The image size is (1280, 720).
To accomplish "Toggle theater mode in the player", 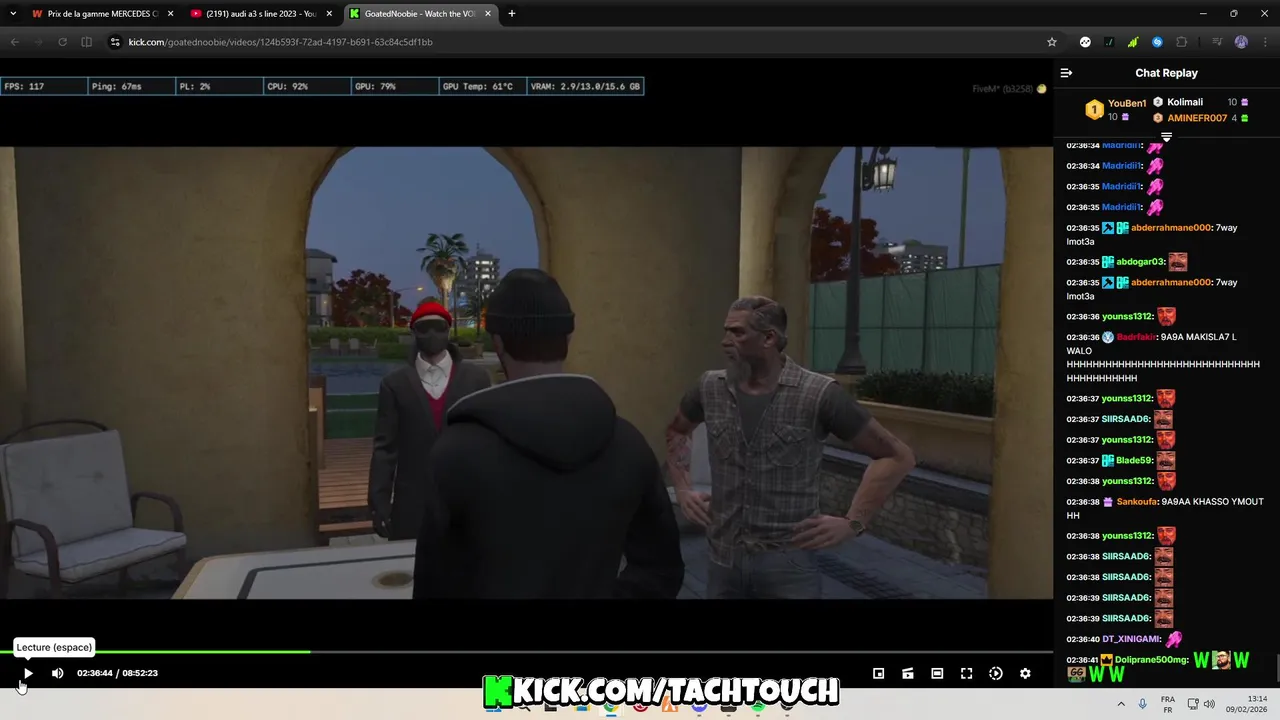I will (937, 673).
